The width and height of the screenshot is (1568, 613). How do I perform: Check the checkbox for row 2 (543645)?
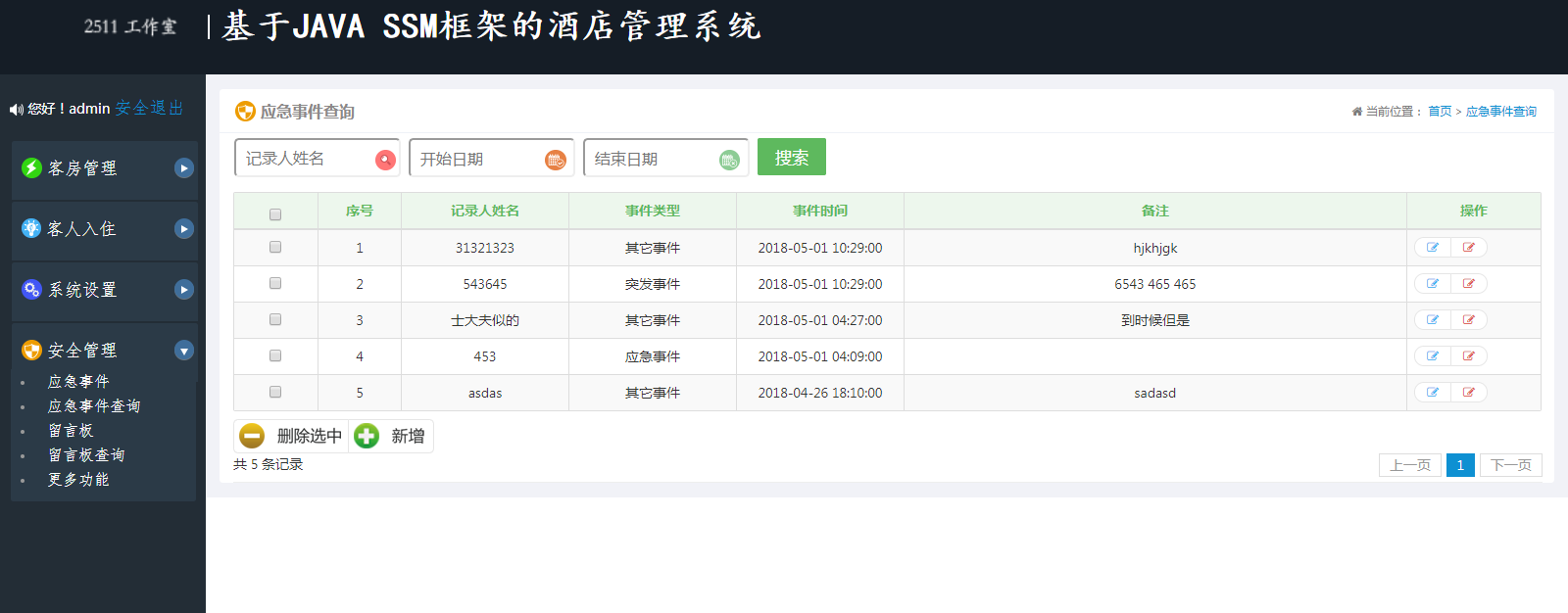click(x=275, y=283)
